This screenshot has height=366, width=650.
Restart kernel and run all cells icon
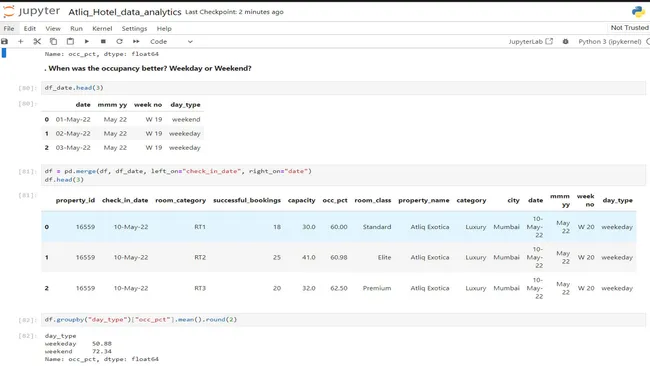[136, 41]
